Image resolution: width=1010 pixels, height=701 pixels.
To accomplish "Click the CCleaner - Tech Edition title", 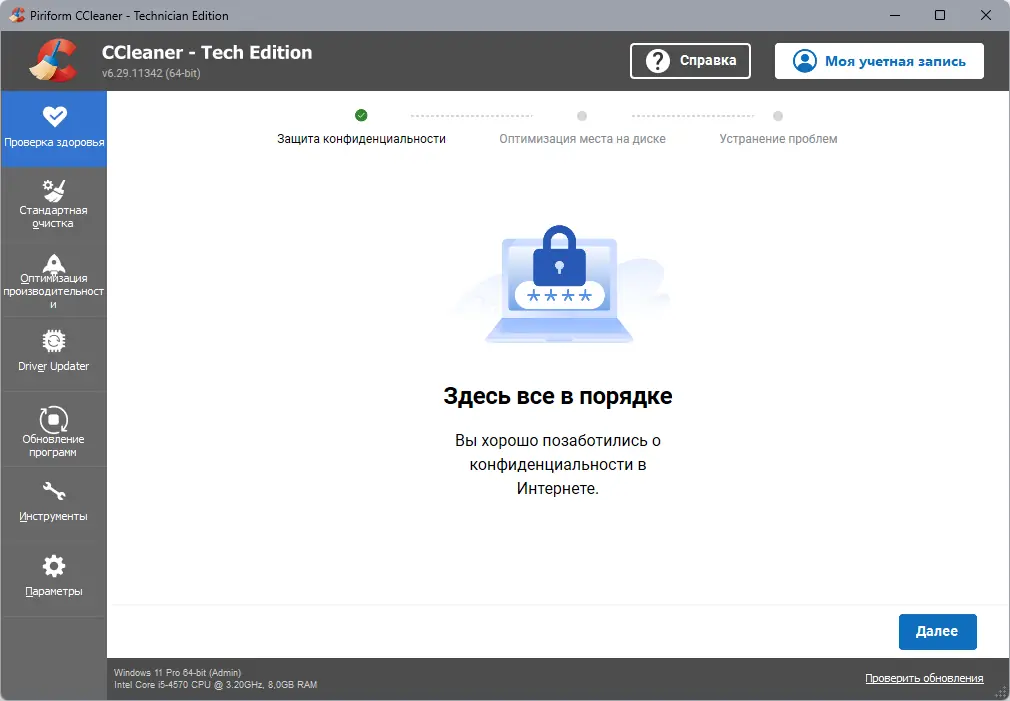I will coord(207,52).
